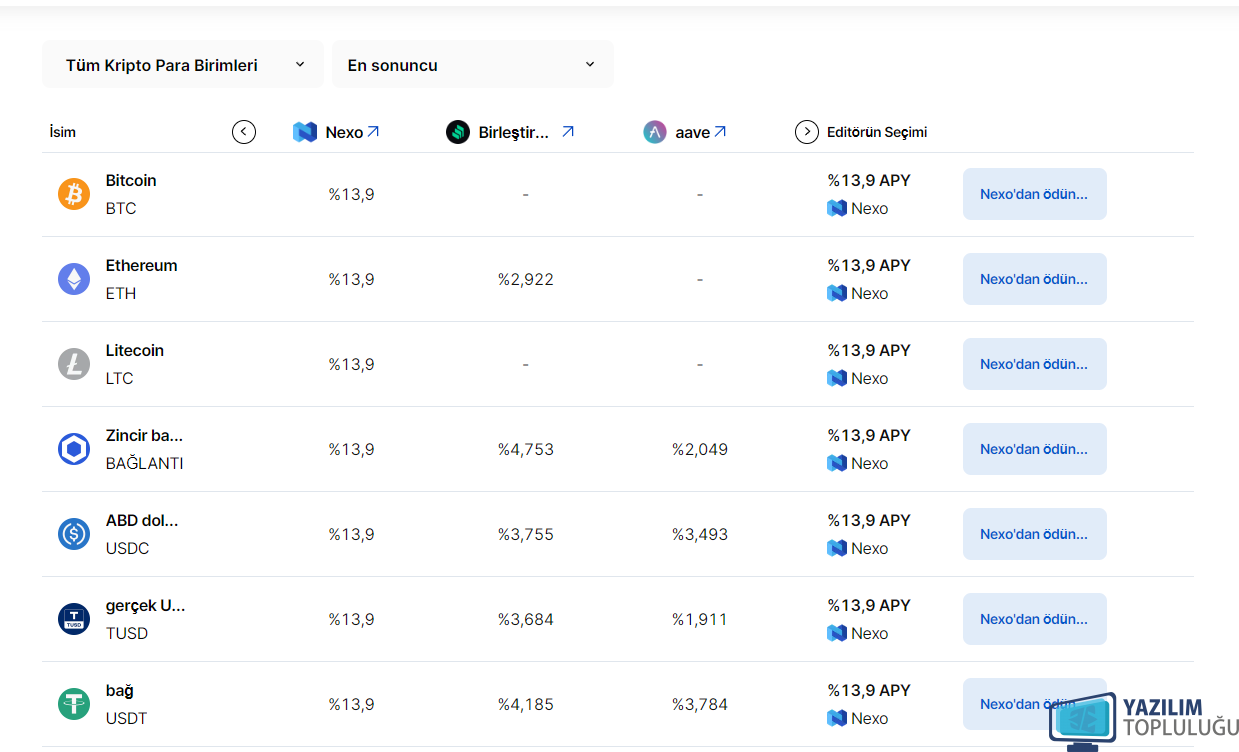This screenshot has height=752, width=1239.
Task: Click the Compound logo in Birleştir column header
Action: [458, 132]
